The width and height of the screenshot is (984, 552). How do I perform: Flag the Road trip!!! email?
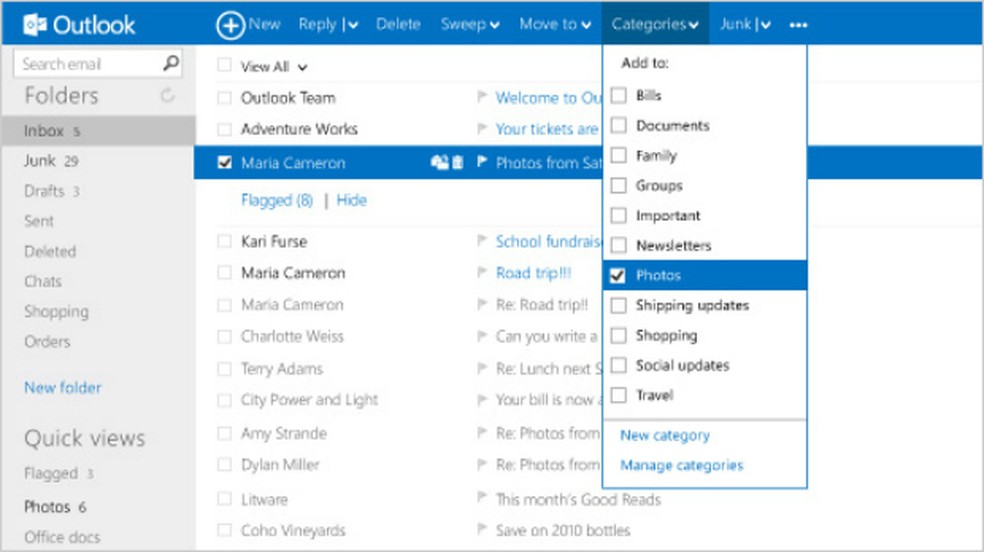point(482,272)
